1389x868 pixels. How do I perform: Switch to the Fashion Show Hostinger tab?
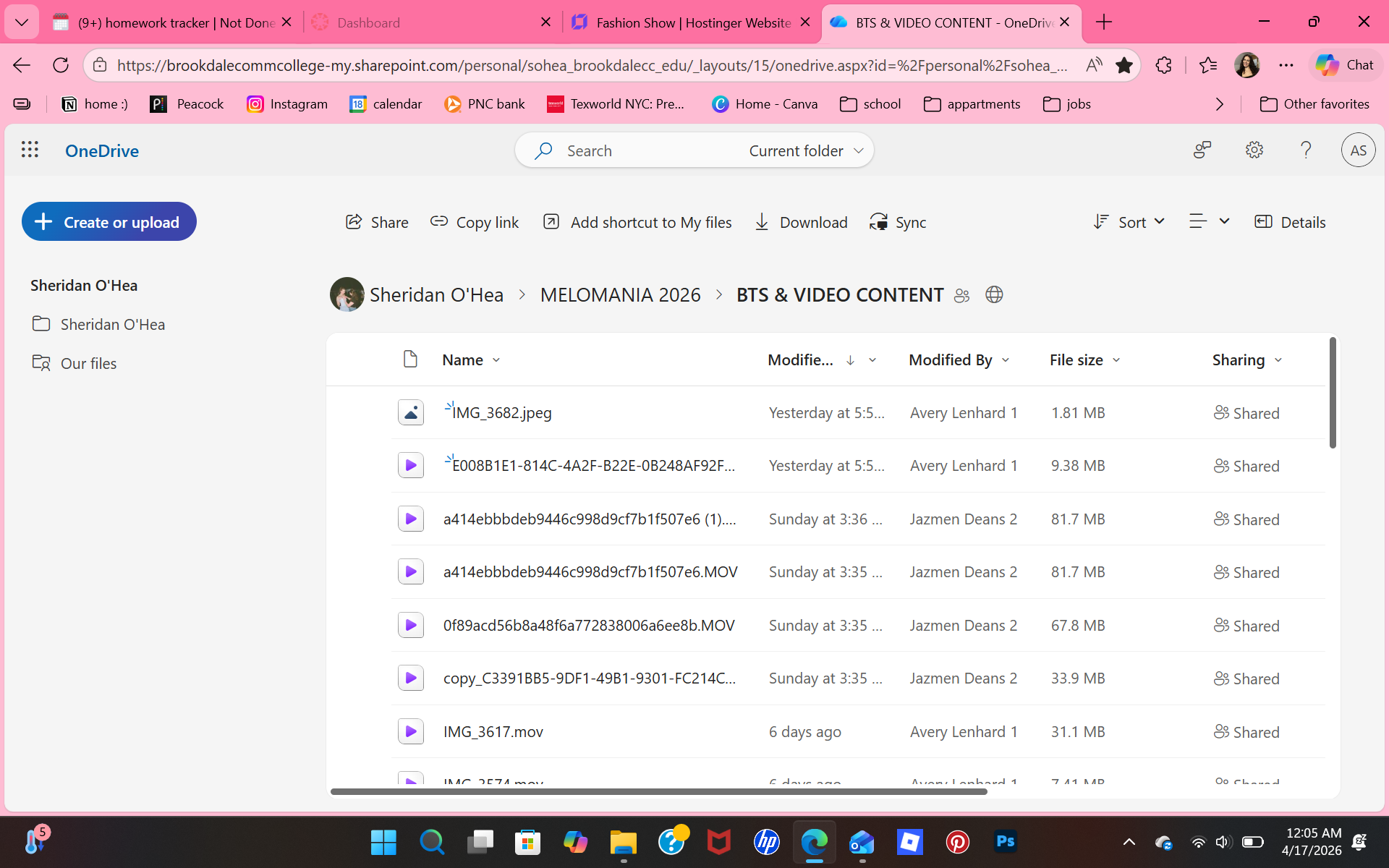click(691, 22)
